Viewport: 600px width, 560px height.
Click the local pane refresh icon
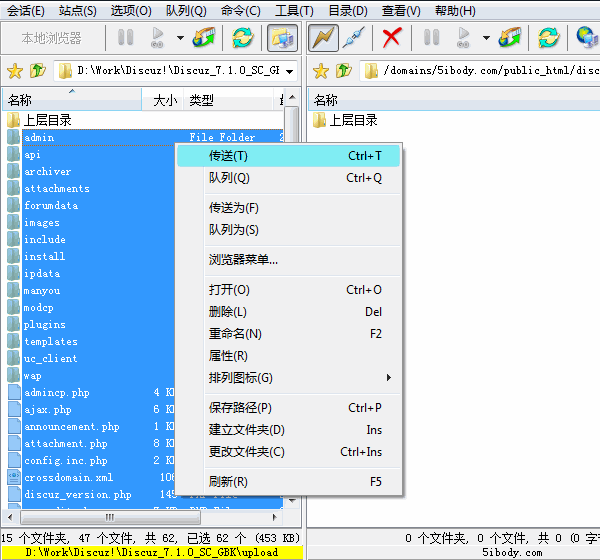click(x=242, y=39)
